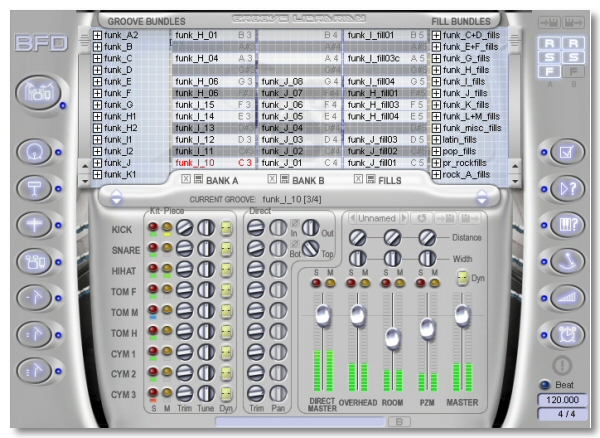Toggle the KICK Dyn switch
The image size is (600, 438).
226,228
